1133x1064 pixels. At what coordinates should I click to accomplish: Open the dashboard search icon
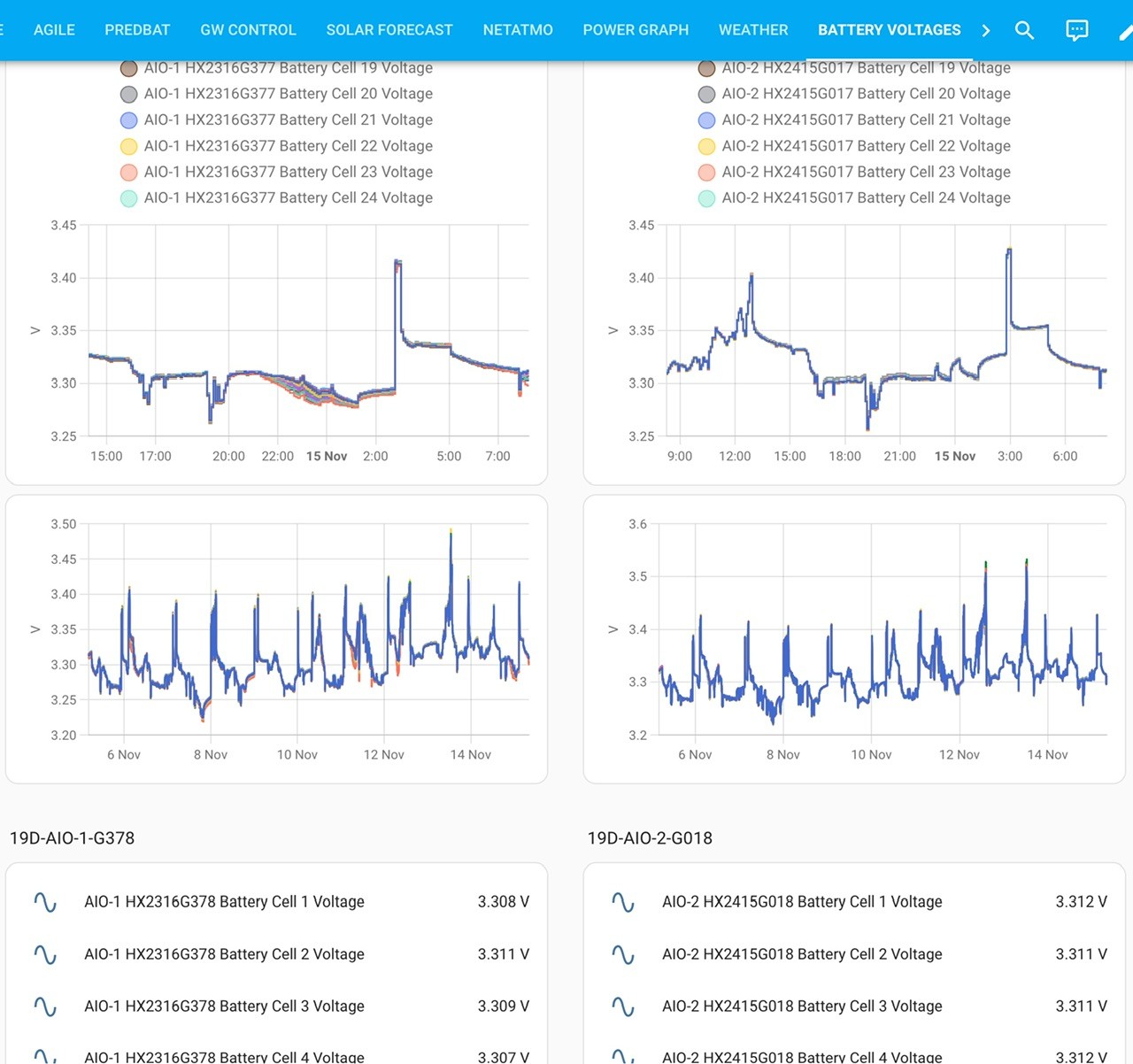coord(1024,30)
